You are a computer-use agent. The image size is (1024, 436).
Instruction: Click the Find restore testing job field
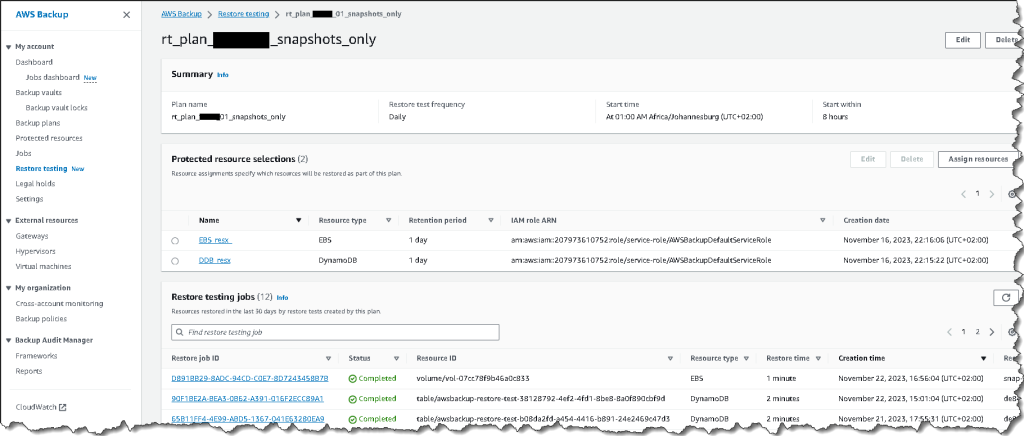pyautogui.click(x=335, y=332)
